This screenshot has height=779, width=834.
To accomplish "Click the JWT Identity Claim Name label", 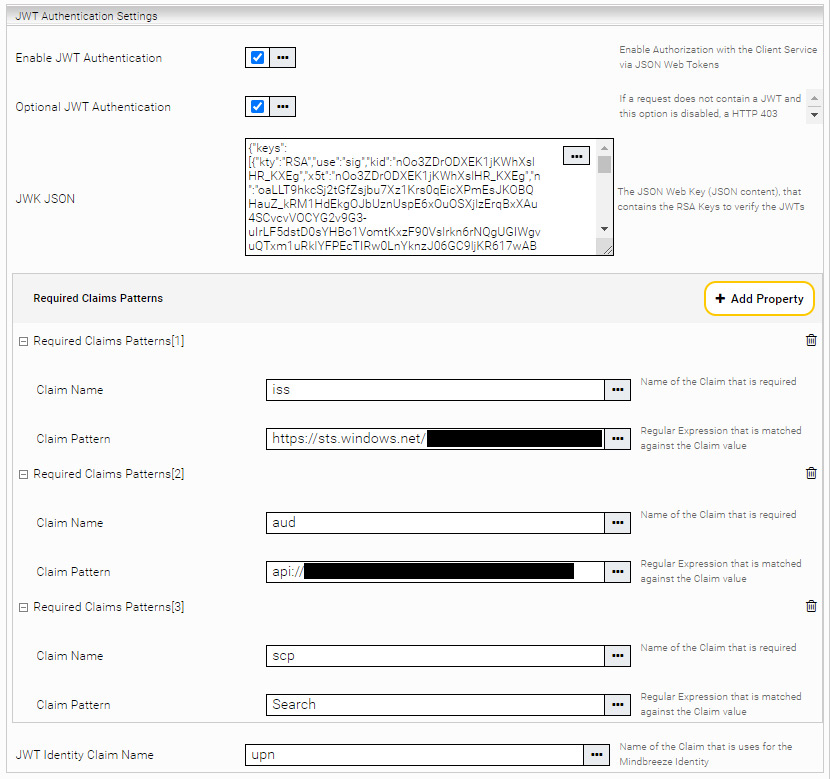I will (x=85, y=755).
